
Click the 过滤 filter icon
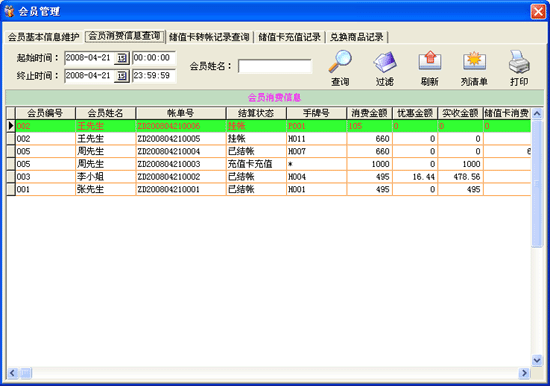(385, 62)
